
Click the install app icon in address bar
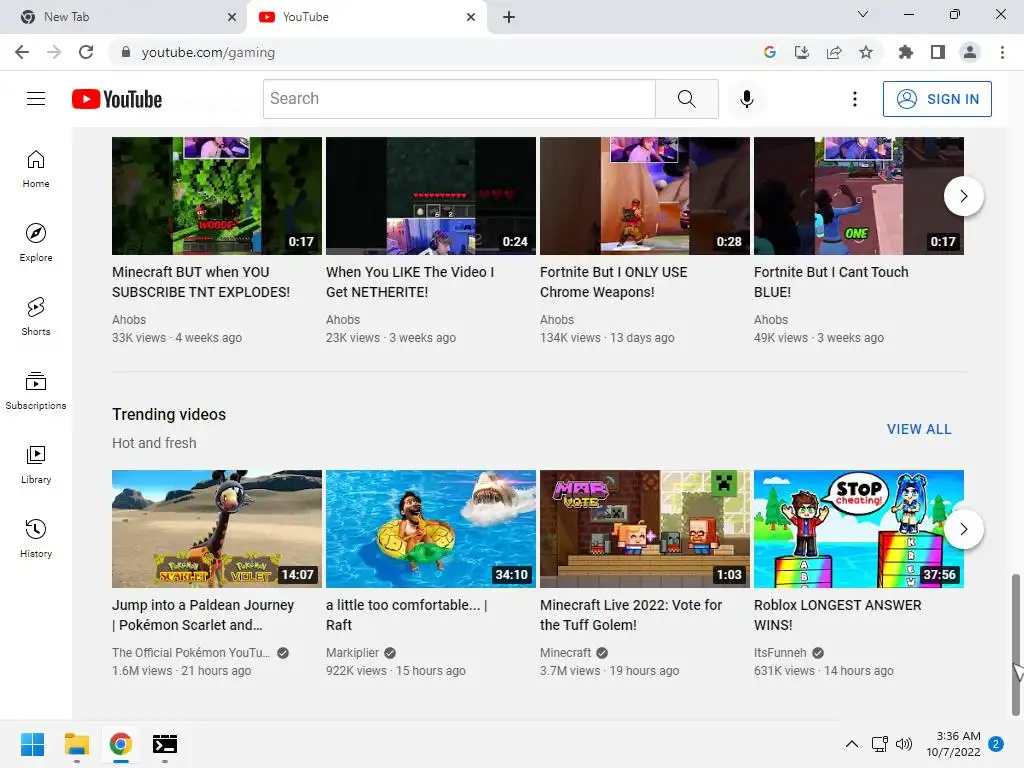point(801,52)
